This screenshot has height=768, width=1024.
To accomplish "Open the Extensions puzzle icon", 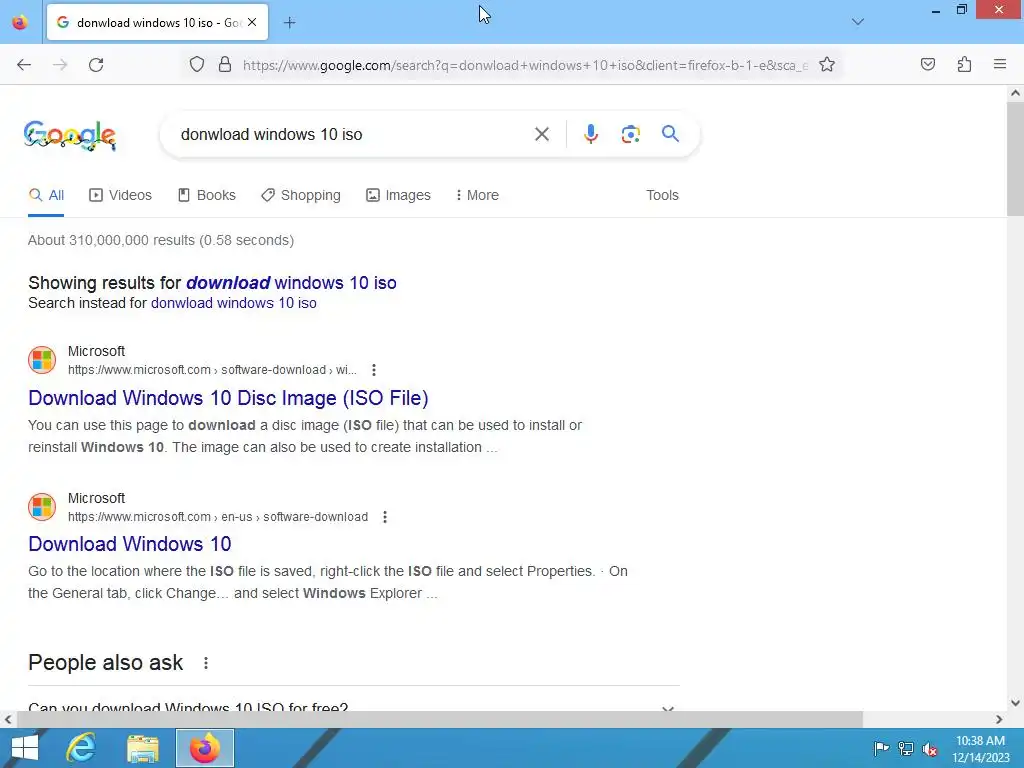I will (x=964, y=64).
